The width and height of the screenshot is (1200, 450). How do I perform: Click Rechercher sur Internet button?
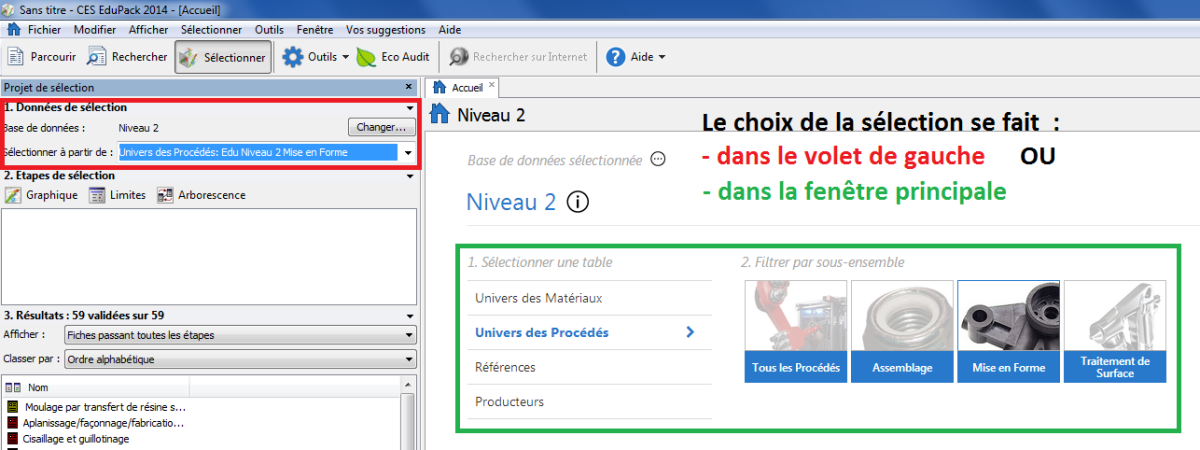[518, 57]
